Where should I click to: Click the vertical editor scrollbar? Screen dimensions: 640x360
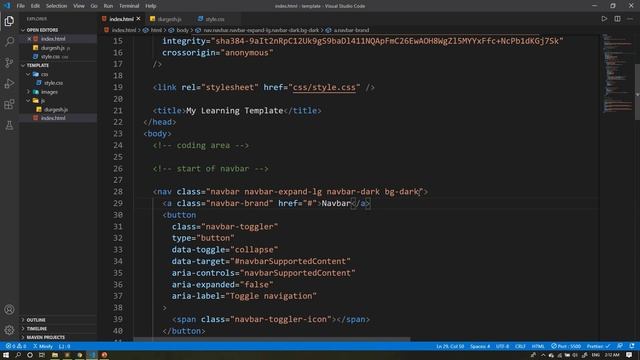637,91
